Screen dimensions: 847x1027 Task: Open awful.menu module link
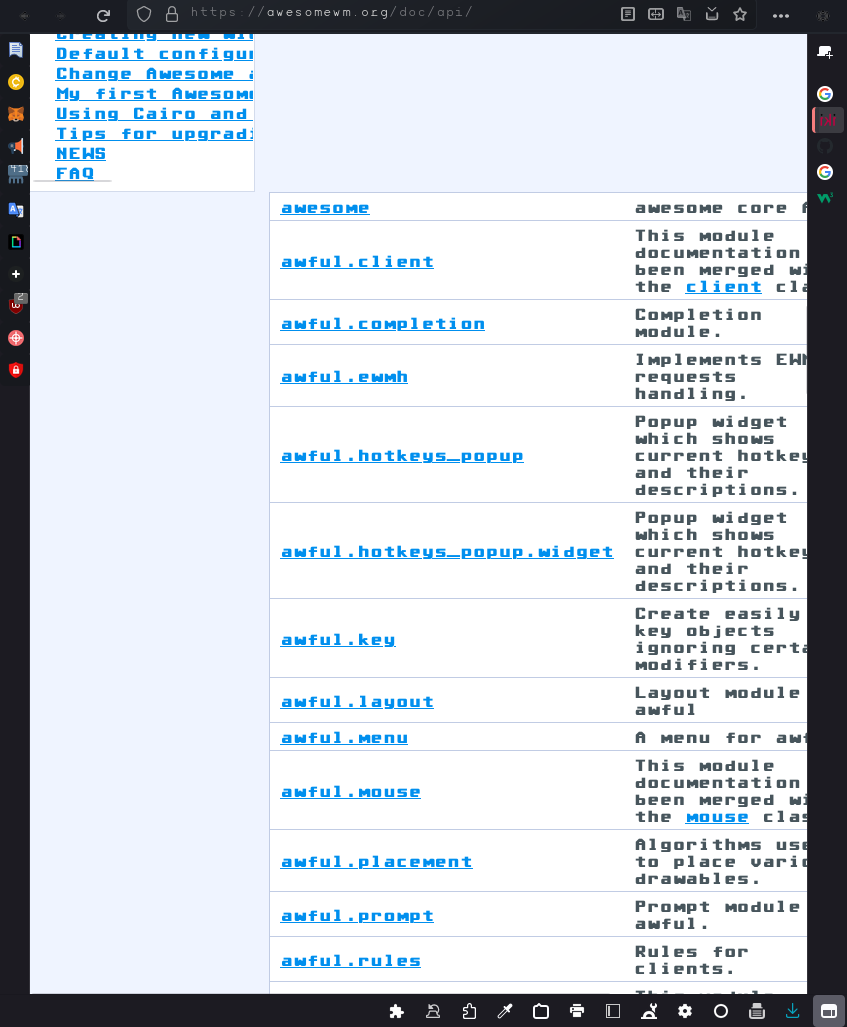(344, 738)
